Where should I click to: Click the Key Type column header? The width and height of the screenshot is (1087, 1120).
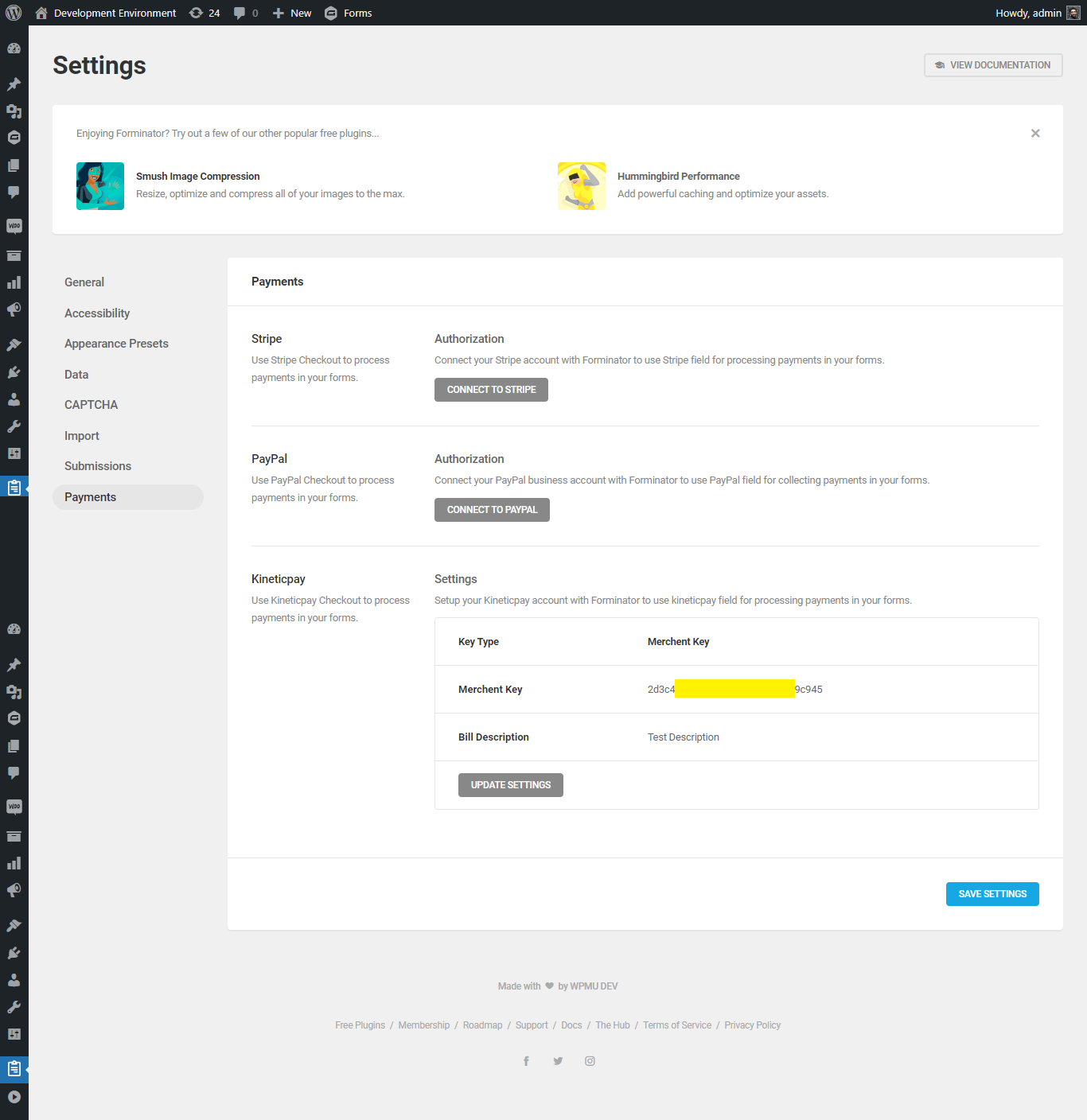(x=478, y=642)
